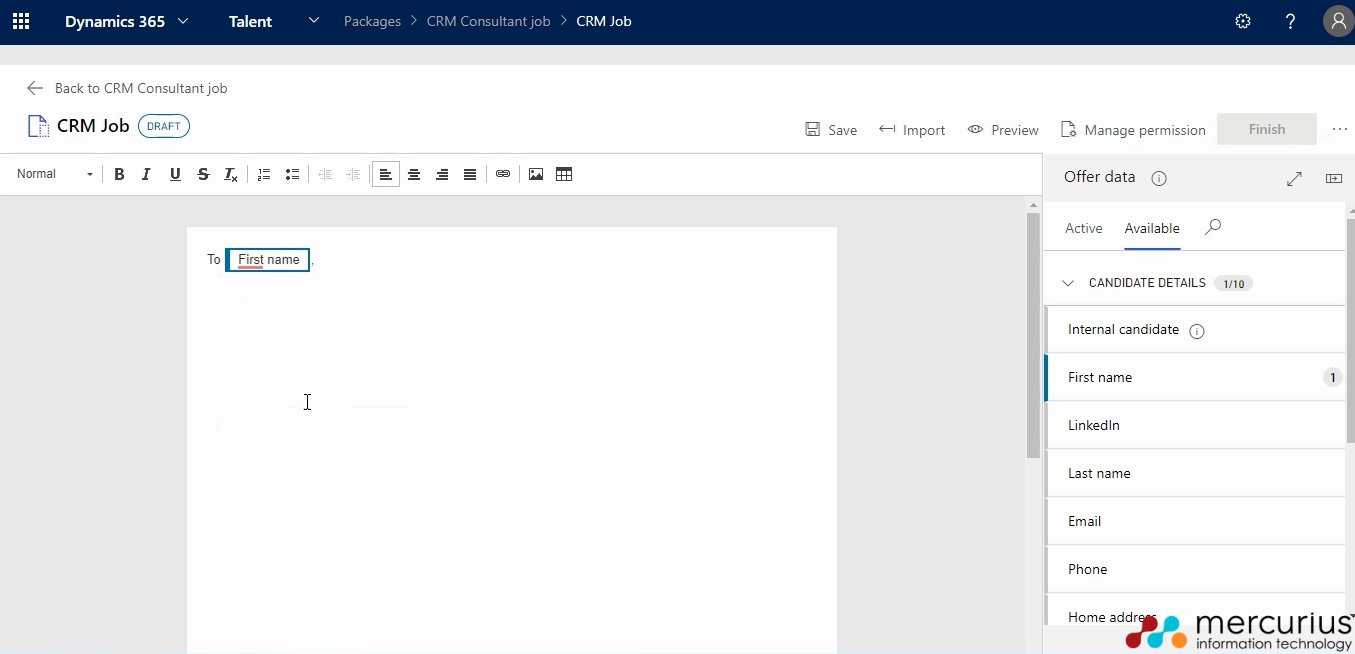
Task: Click the CRM Job document icon
Action: point(38,126)
